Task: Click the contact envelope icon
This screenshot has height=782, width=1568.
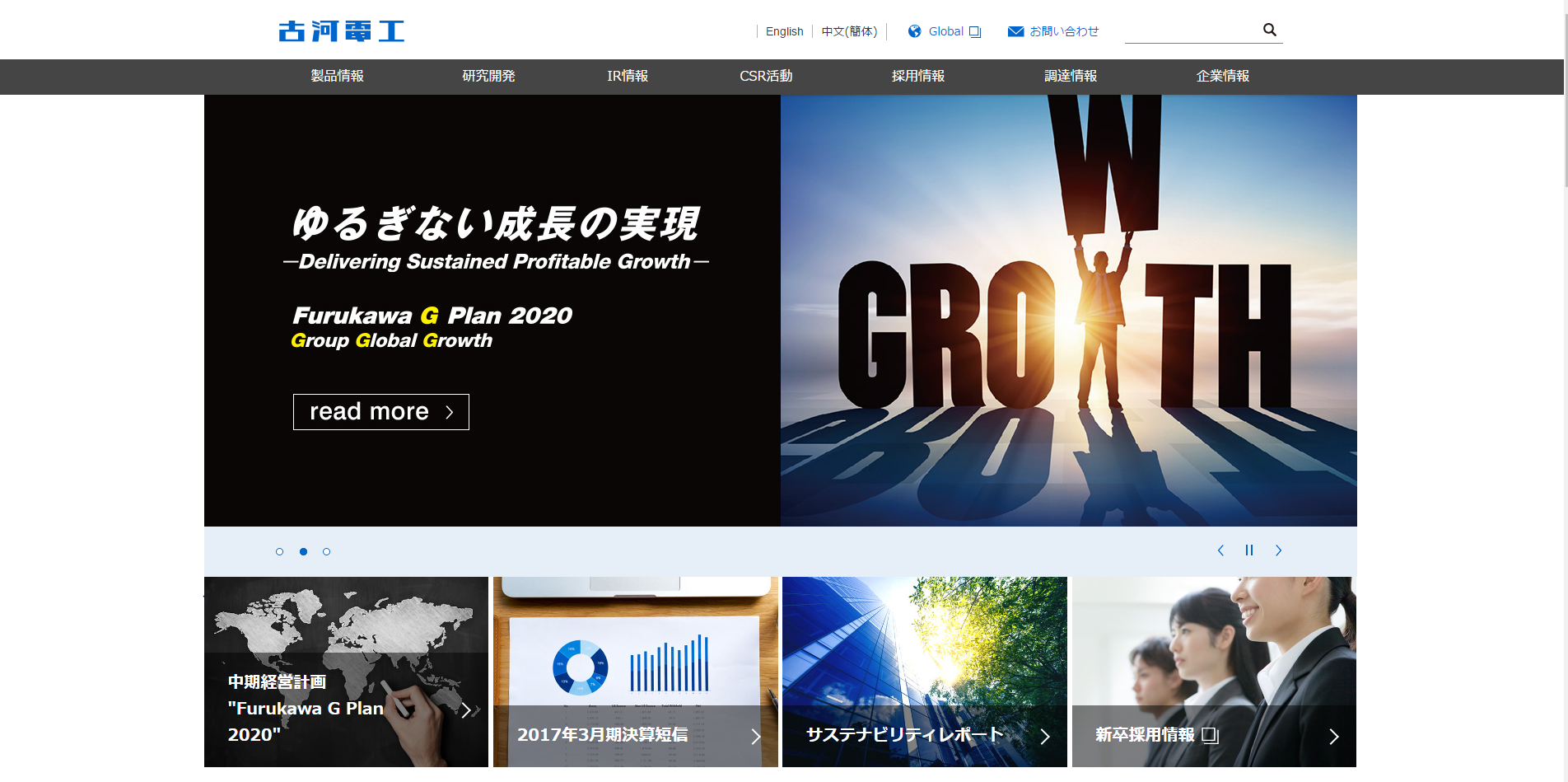Action: 1015,31
